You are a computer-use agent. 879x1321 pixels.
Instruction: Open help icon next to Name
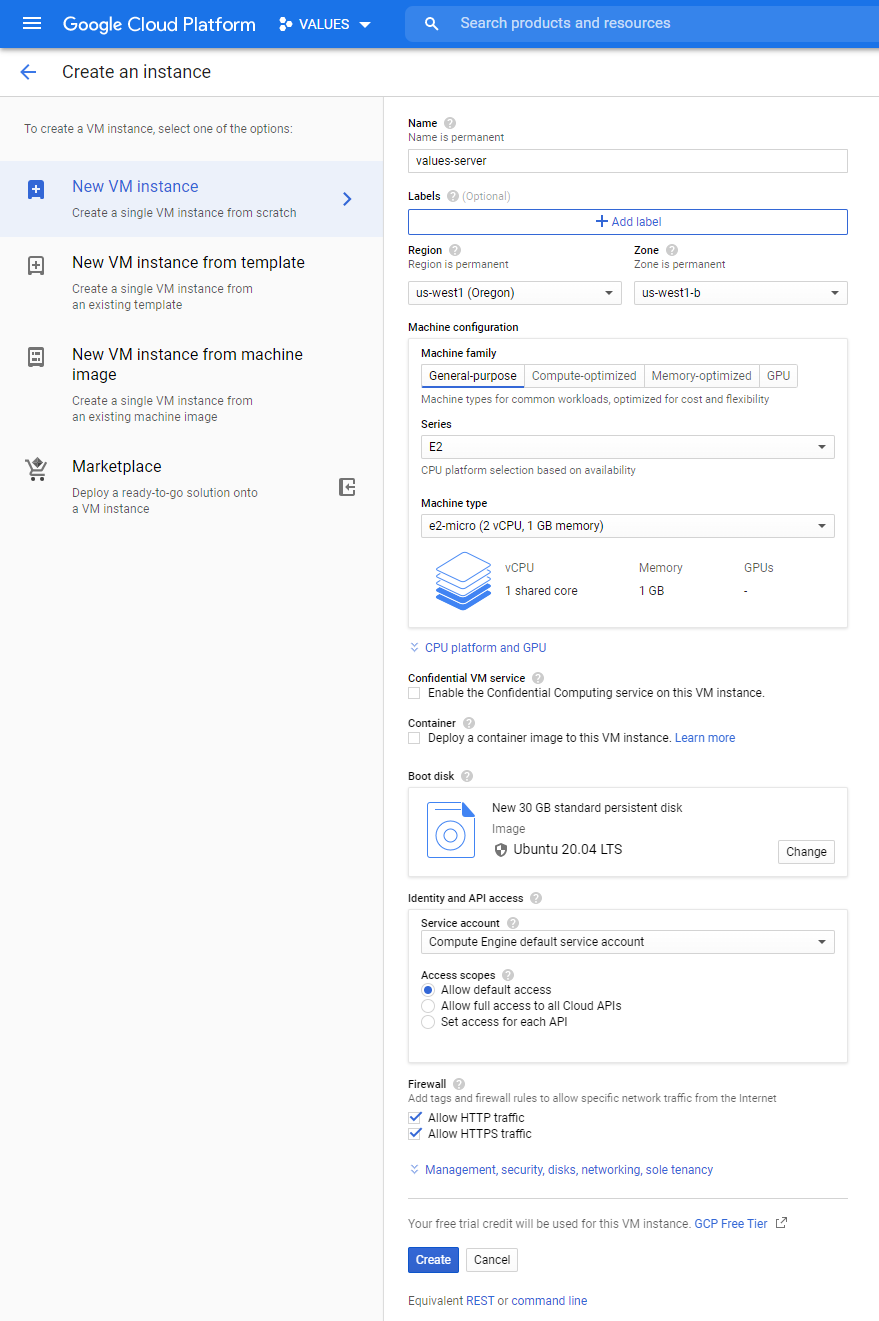pyautogui.click(x=450, y=123)
